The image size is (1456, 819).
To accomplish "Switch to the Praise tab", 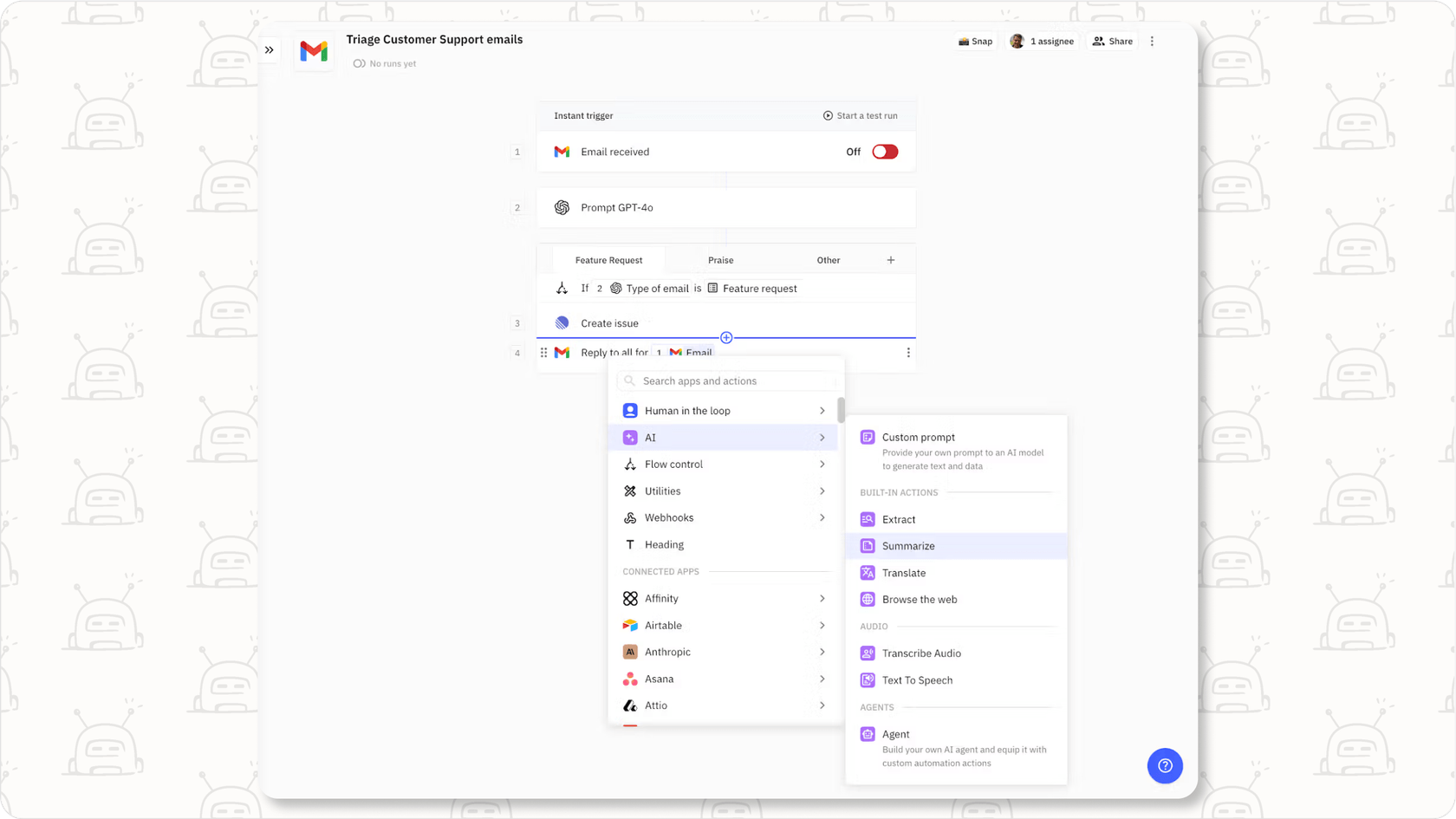I will coord(720,259).
